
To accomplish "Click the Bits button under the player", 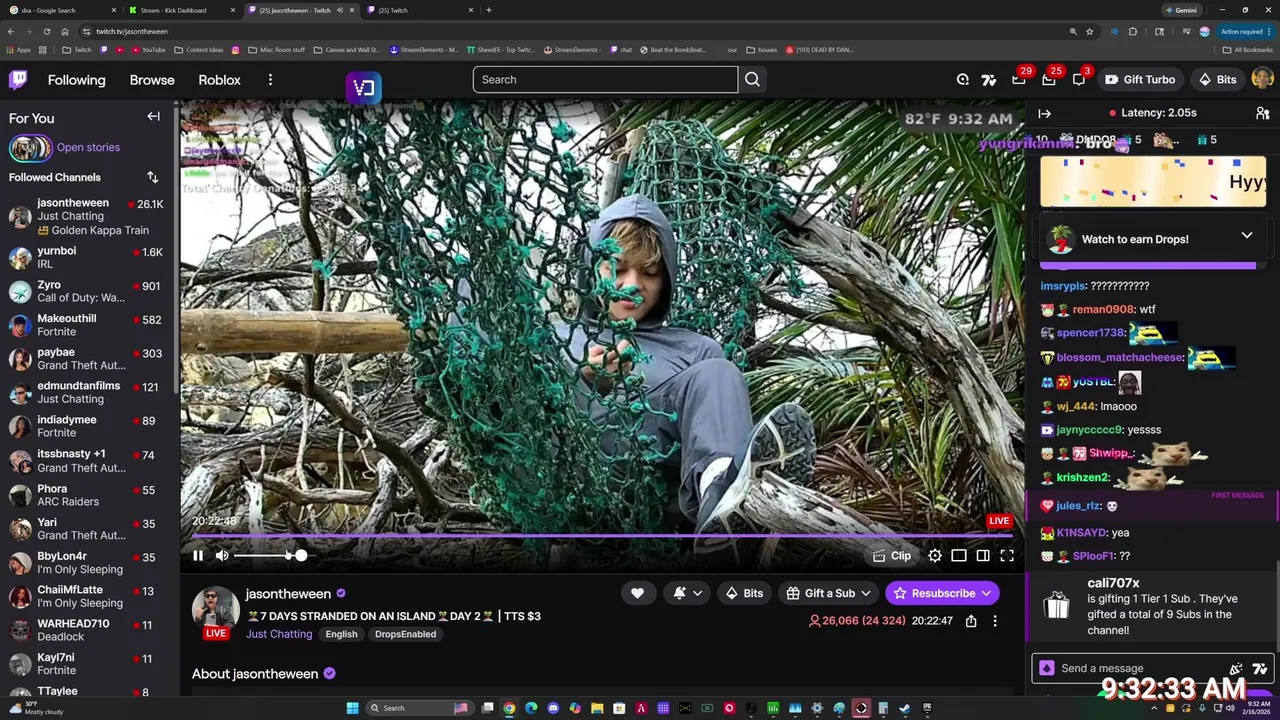I will pos(744,593).
